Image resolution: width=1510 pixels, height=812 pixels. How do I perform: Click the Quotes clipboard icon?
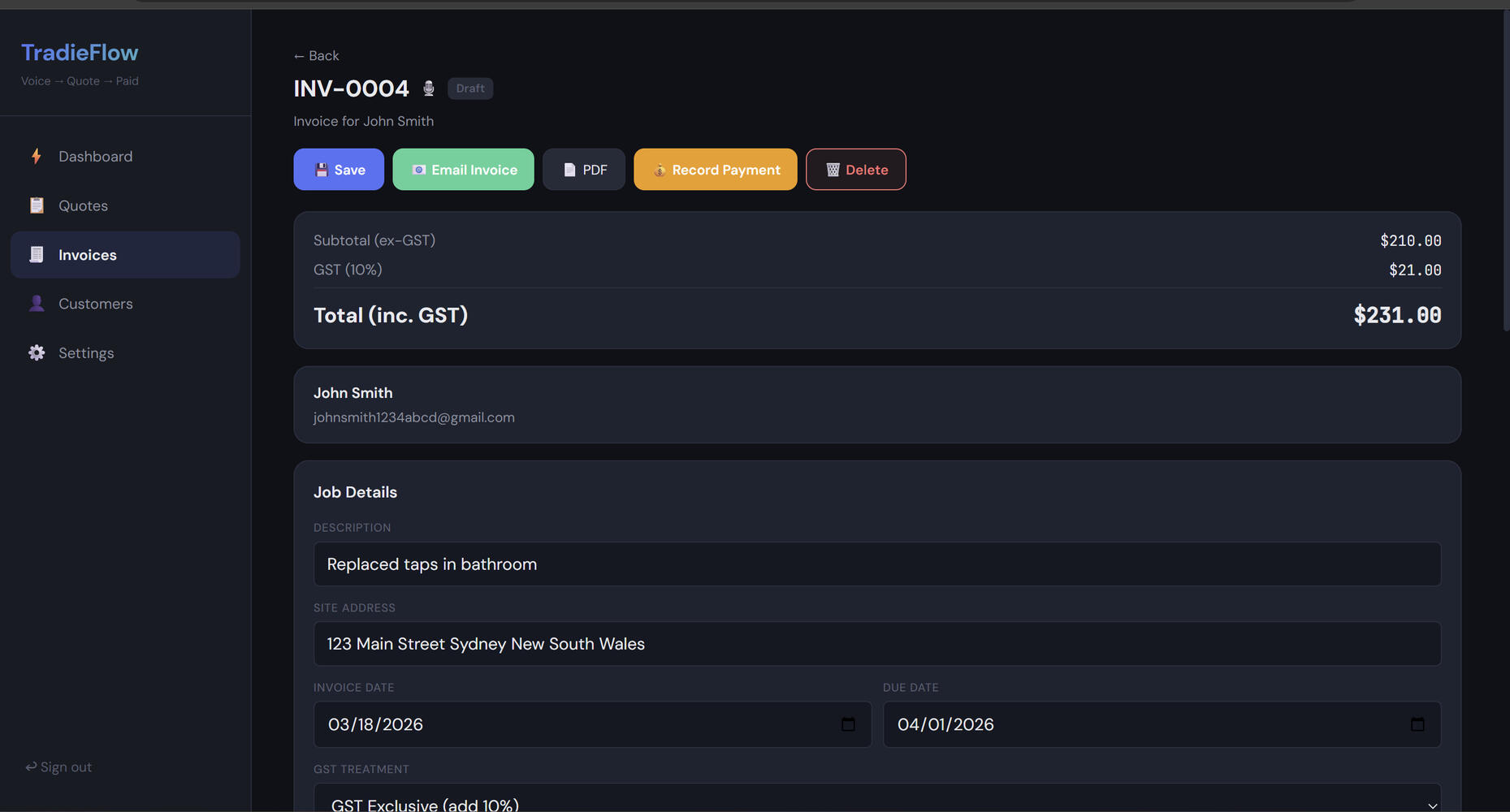coord(37,205)
